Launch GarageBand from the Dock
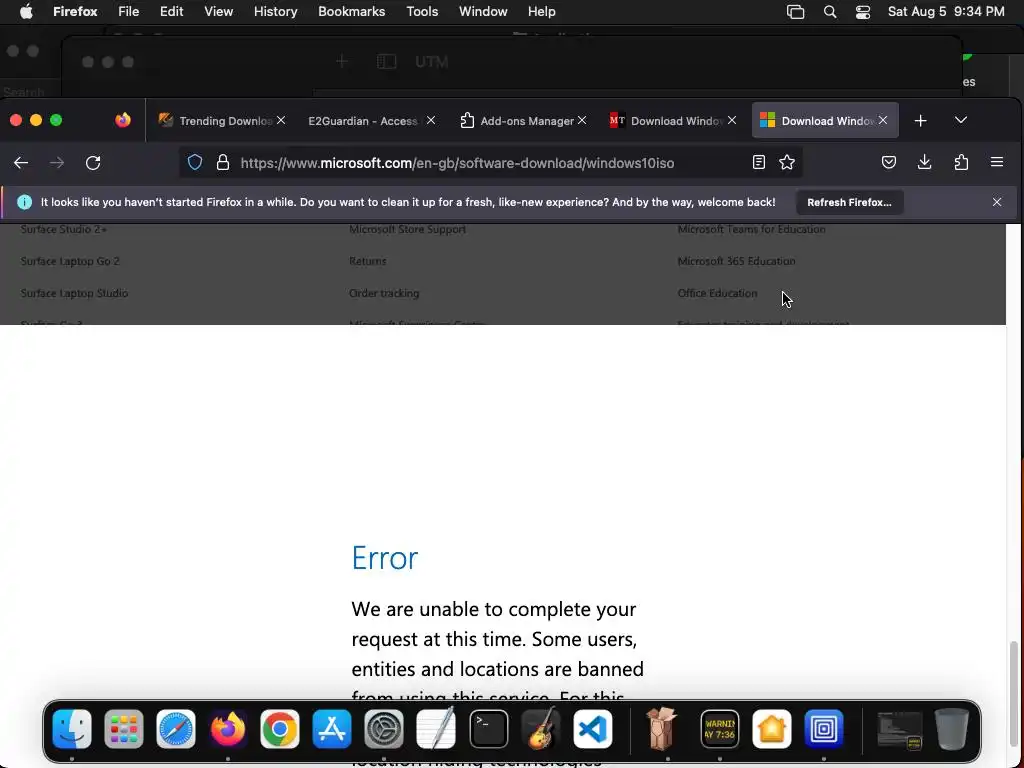 click(541, 729)
